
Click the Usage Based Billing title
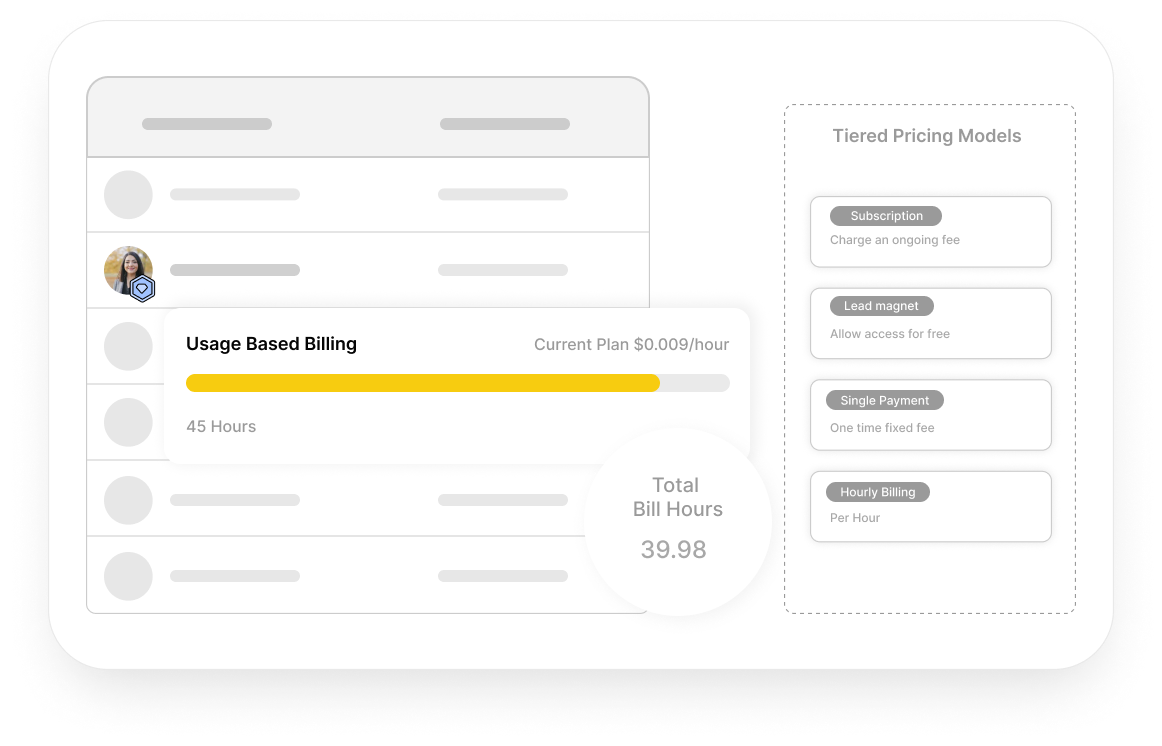click(x=271, y=344)
